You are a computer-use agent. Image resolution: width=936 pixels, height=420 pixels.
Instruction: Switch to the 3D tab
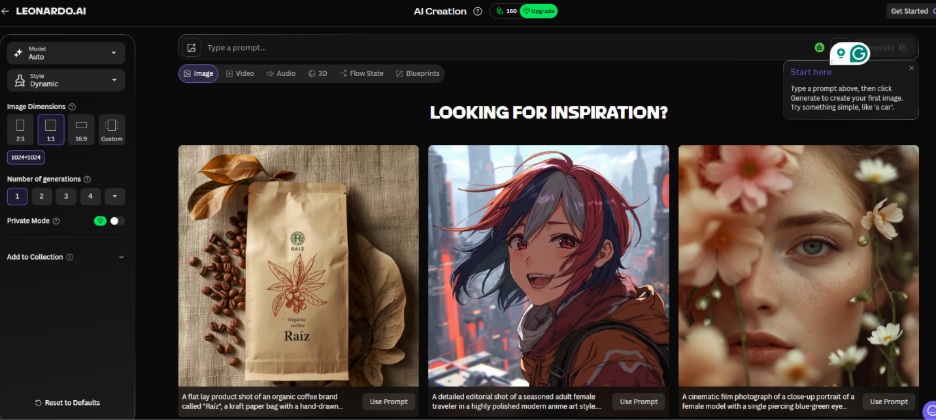(318, 73)
